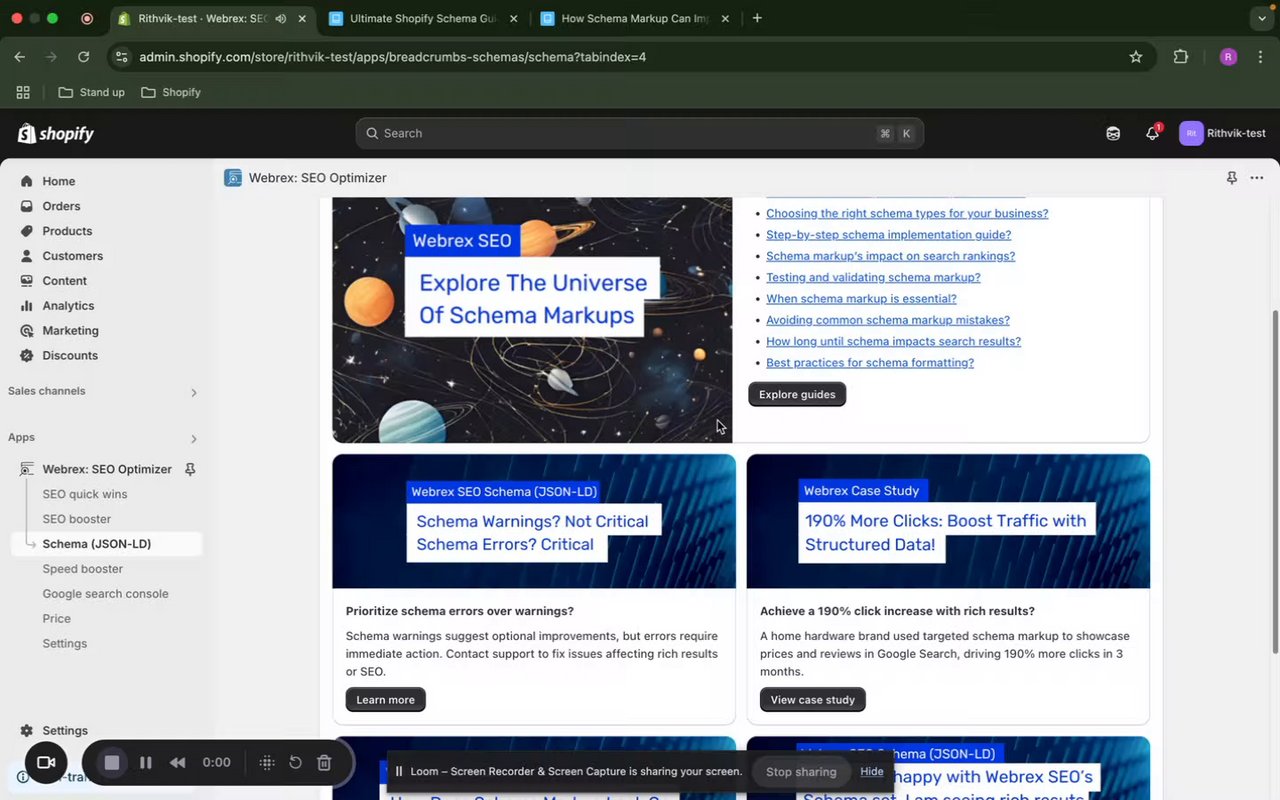Click the Explore The Universe banner image
1280x800 pixels.
[x=533, y=319]
